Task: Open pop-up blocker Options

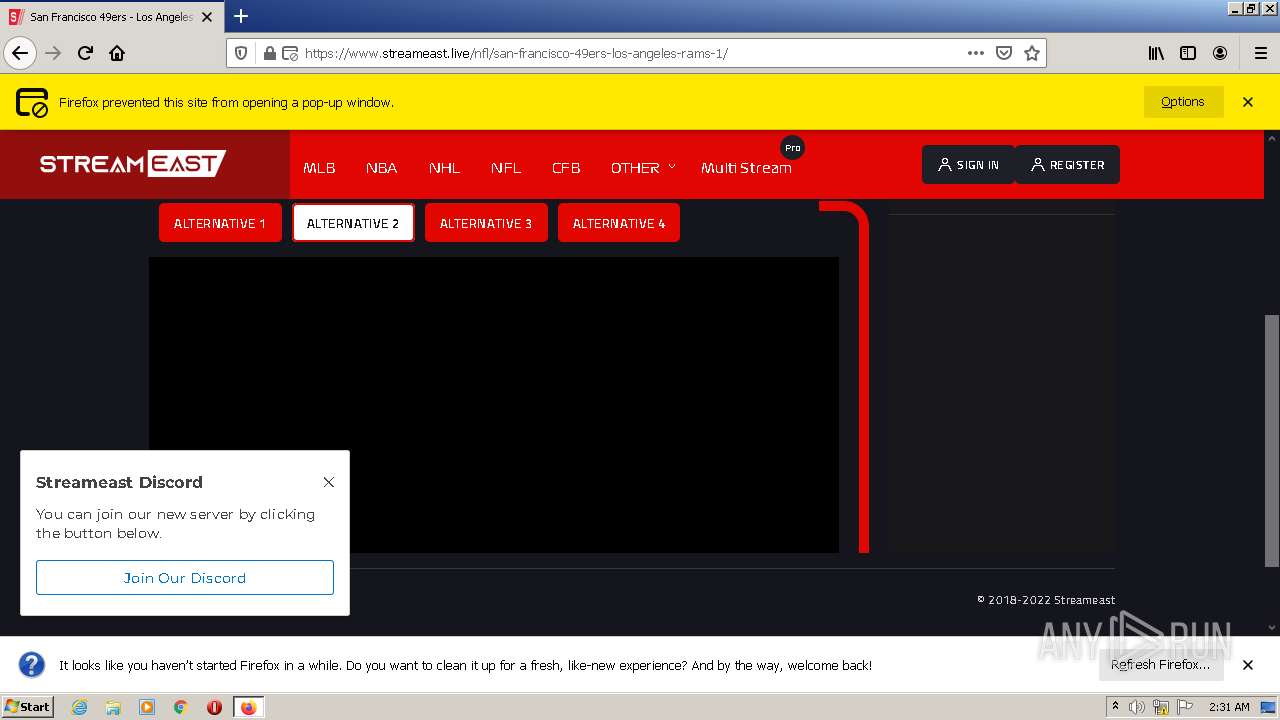Action: pyautogui.click(x=1183, y=102)
